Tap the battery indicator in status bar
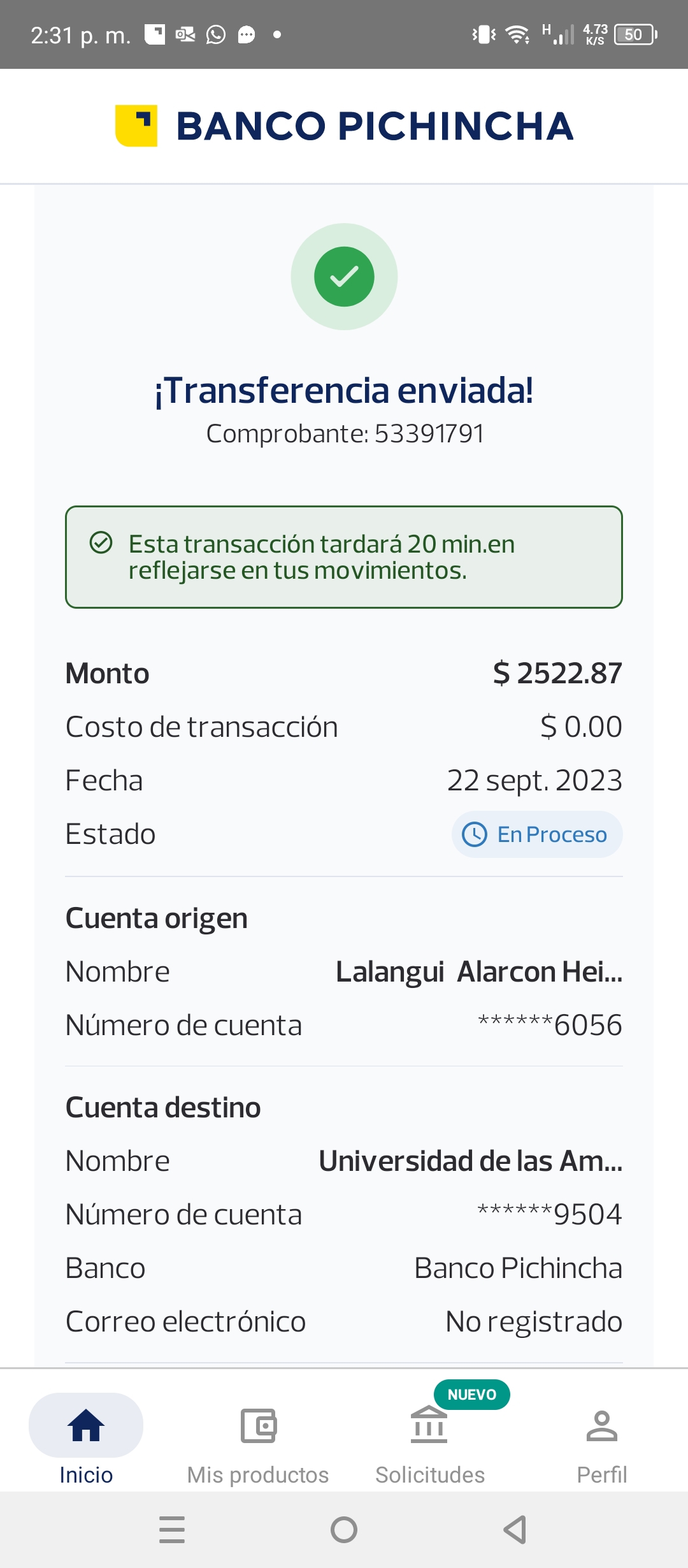Viewport: 688px width, 1568px height. point(635,34)
